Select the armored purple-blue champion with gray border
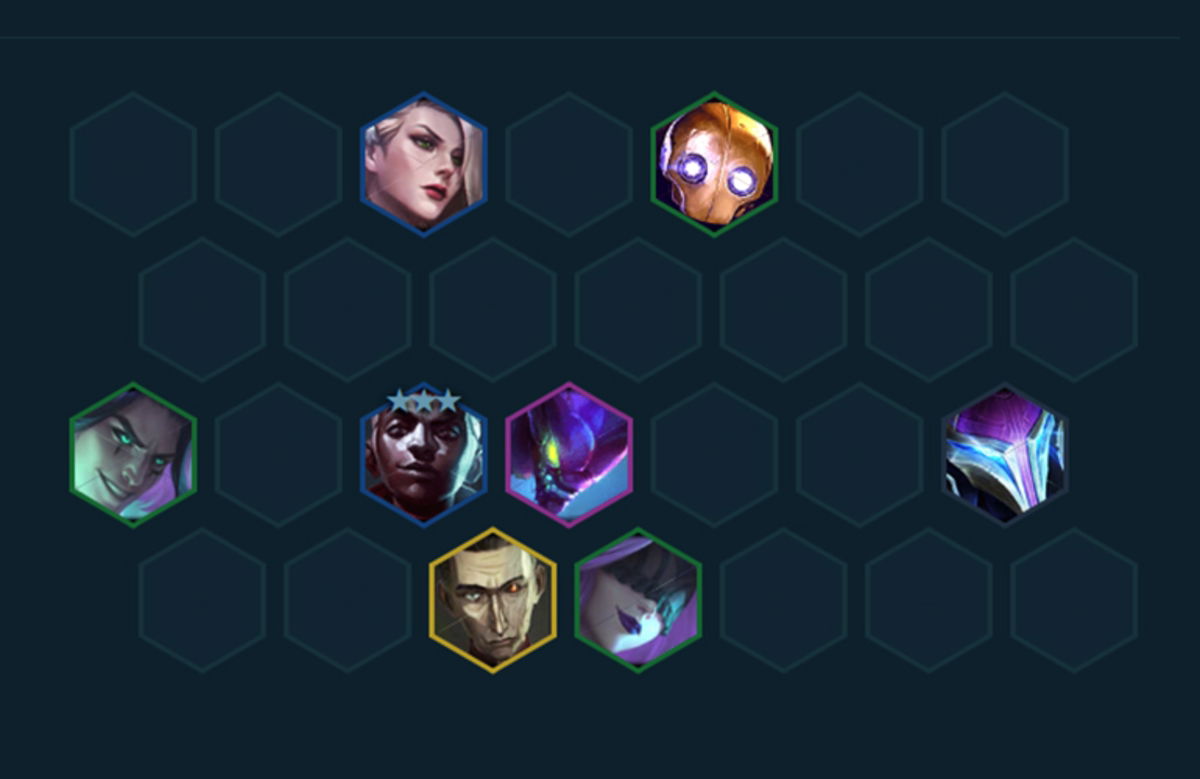Viewport: 1200px width, 779px height. pyautogui.click(x=1005, y=455)
